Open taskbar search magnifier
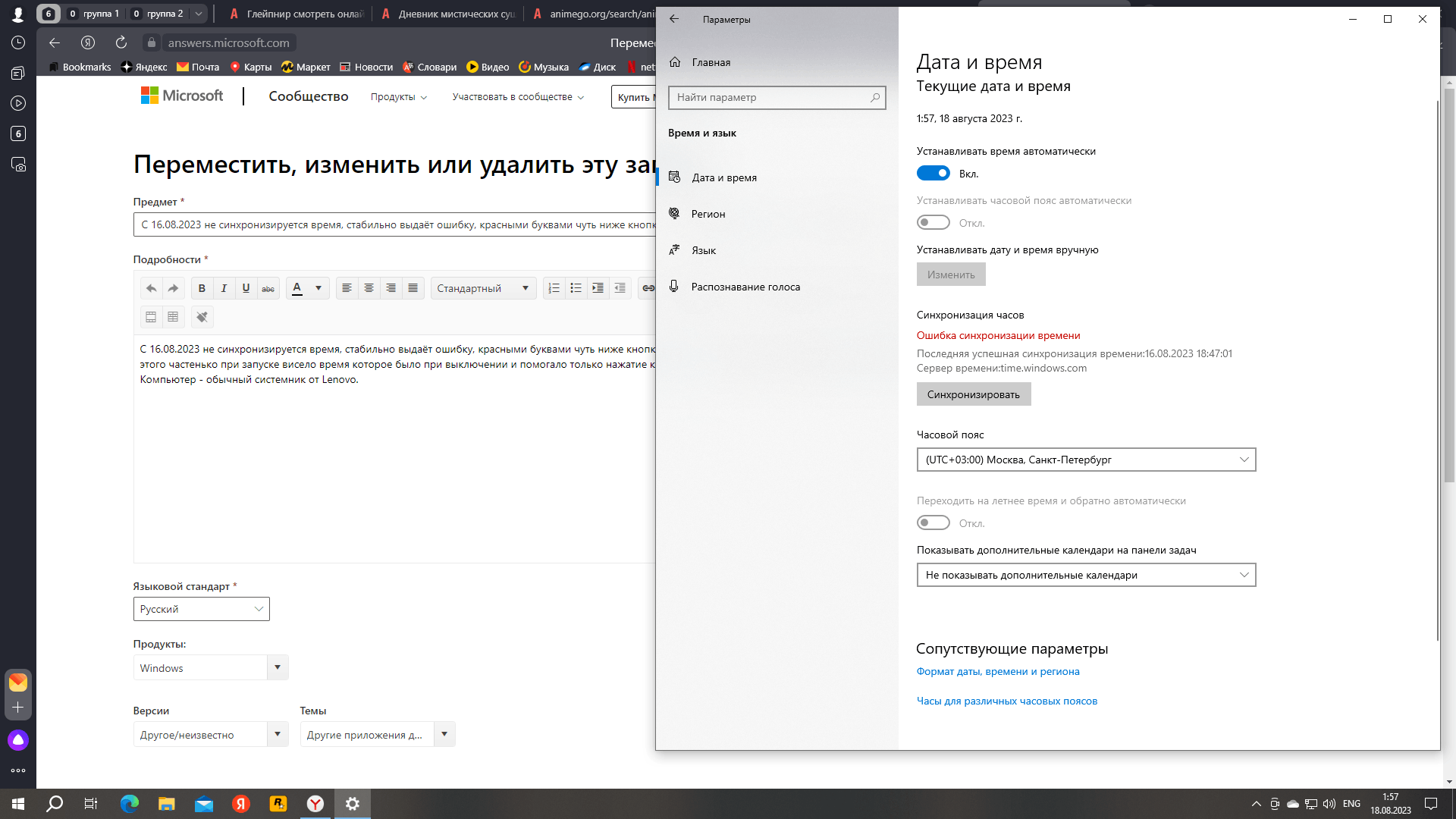Image resolution: width=1456 pixels, height=819 pixels. coord(55,804)
